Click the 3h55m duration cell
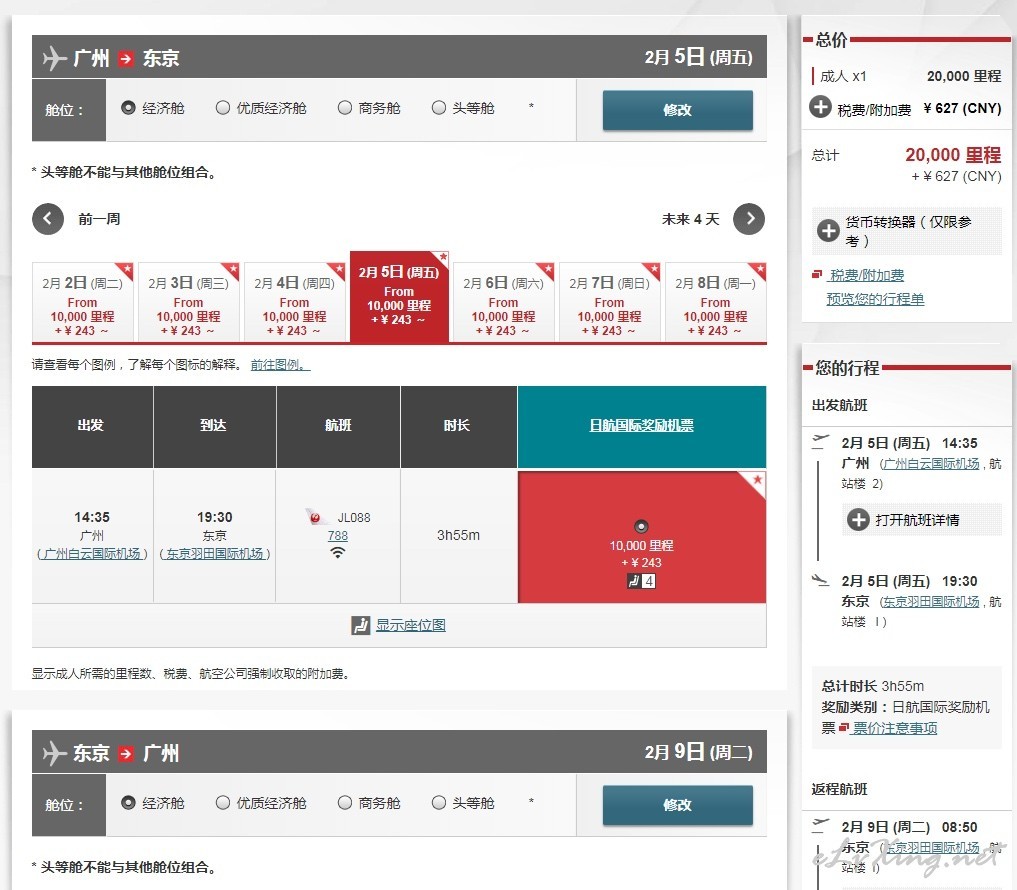 tap(459, 535)
